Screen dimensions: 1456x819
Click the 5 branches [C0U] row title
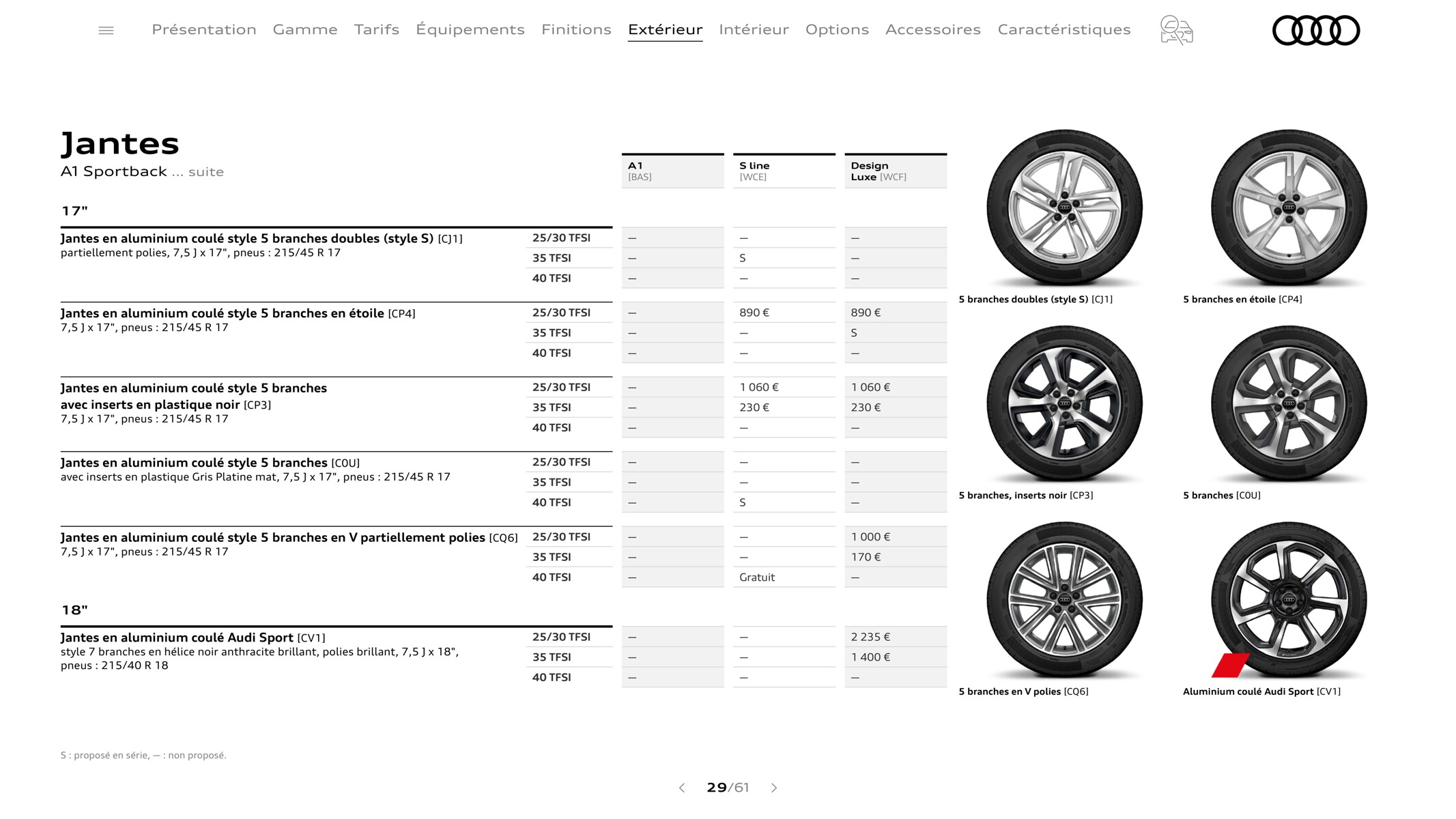[210, 463]
